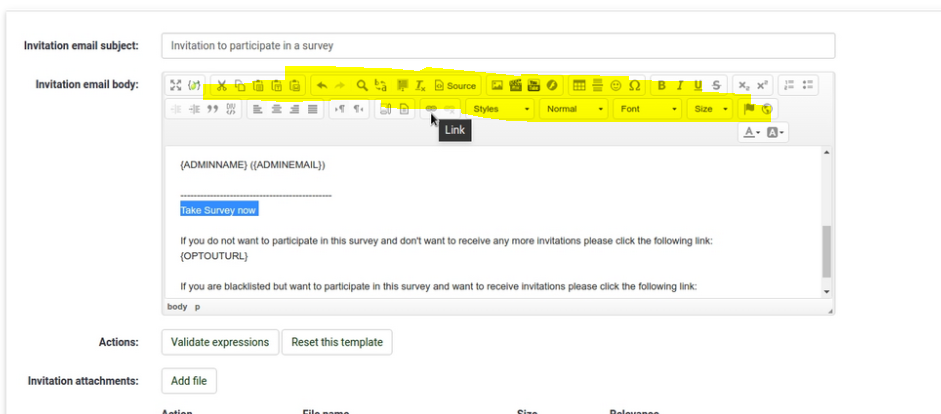Open the Replace tool
The height and width of the screenshot is (414, 941).
point(380,85)
